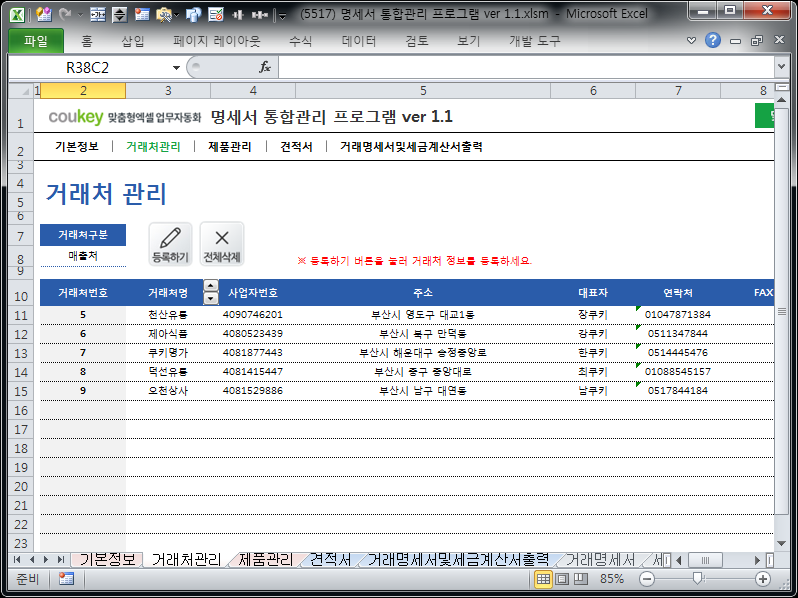The width and height of the screenshot is (798, 598).
Task: Open the dropdown next to the toolbox icon
Action: (x=176, y=15)
